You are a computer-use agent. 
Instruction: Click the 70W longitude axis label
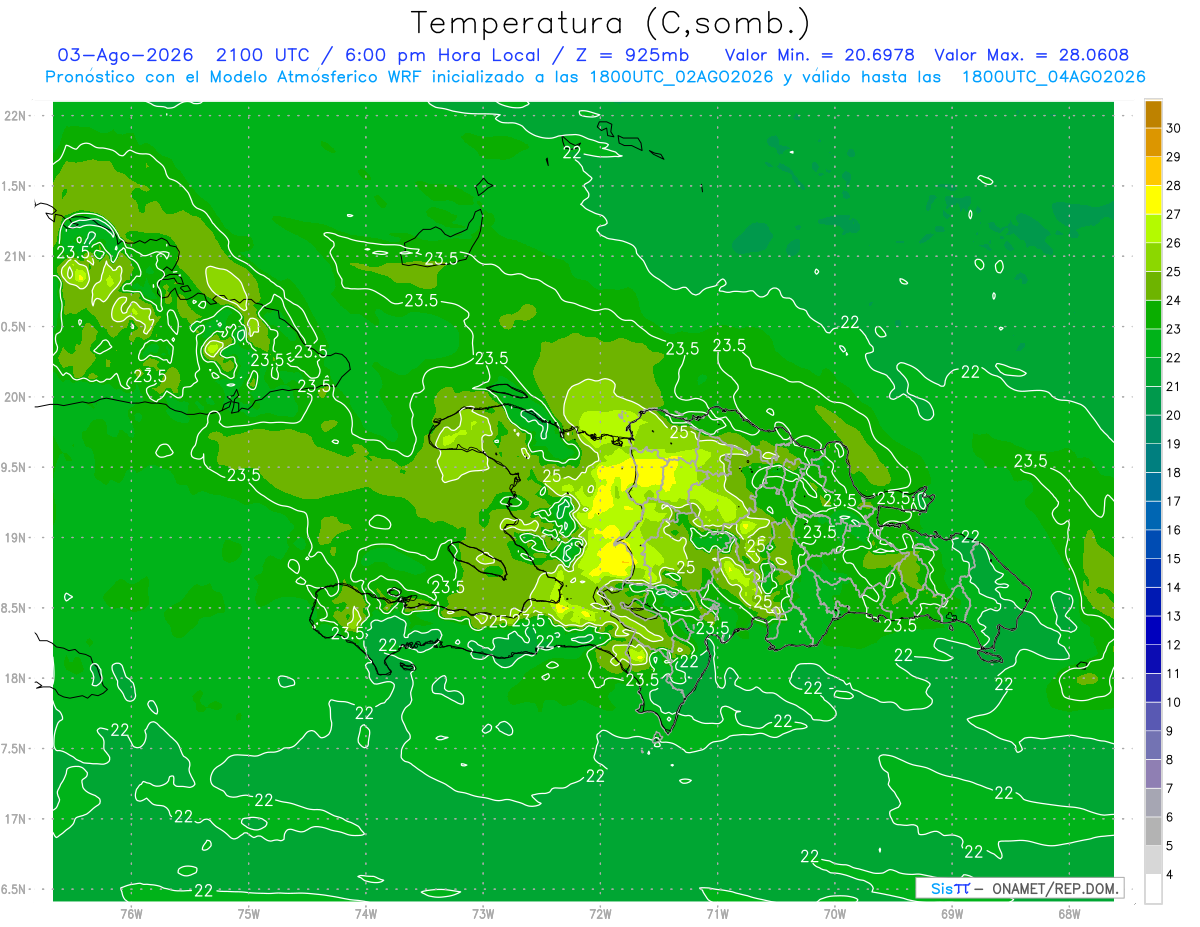(835, 914)
